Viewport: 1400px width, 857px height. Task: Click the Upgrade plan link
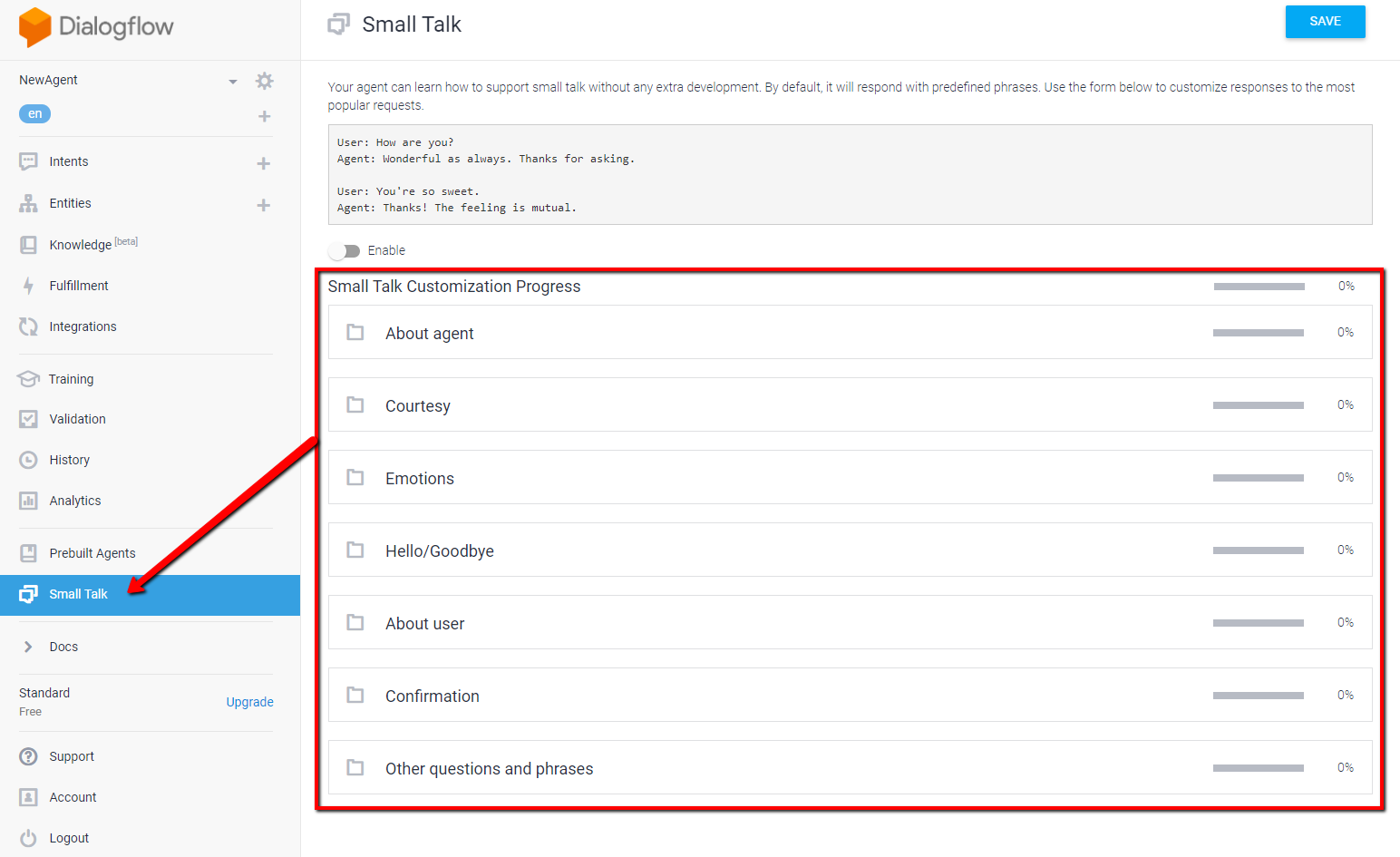249,702
